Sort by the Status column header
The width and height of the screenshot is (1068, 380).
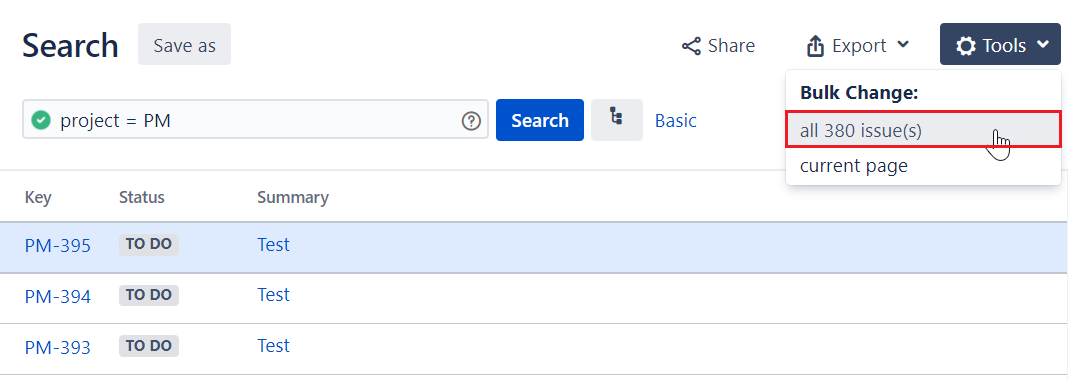coord(142,197)
